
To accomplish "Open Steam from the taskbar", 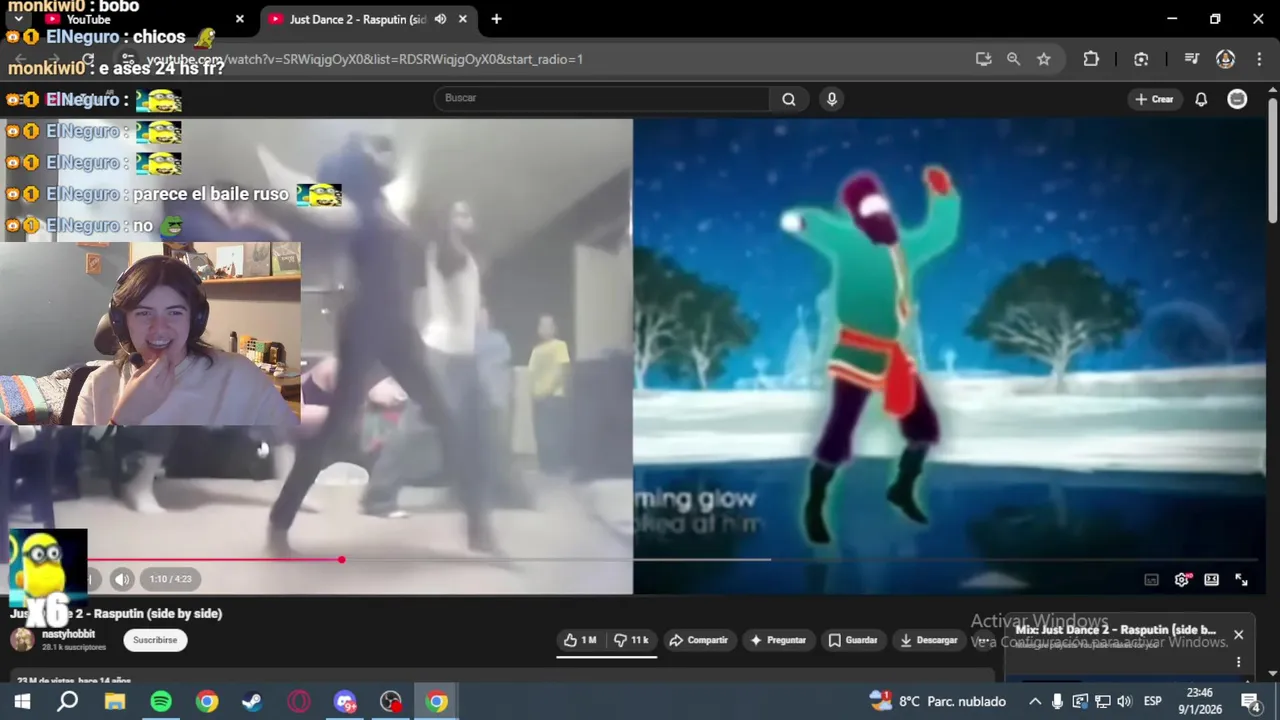I will [252, 701].
